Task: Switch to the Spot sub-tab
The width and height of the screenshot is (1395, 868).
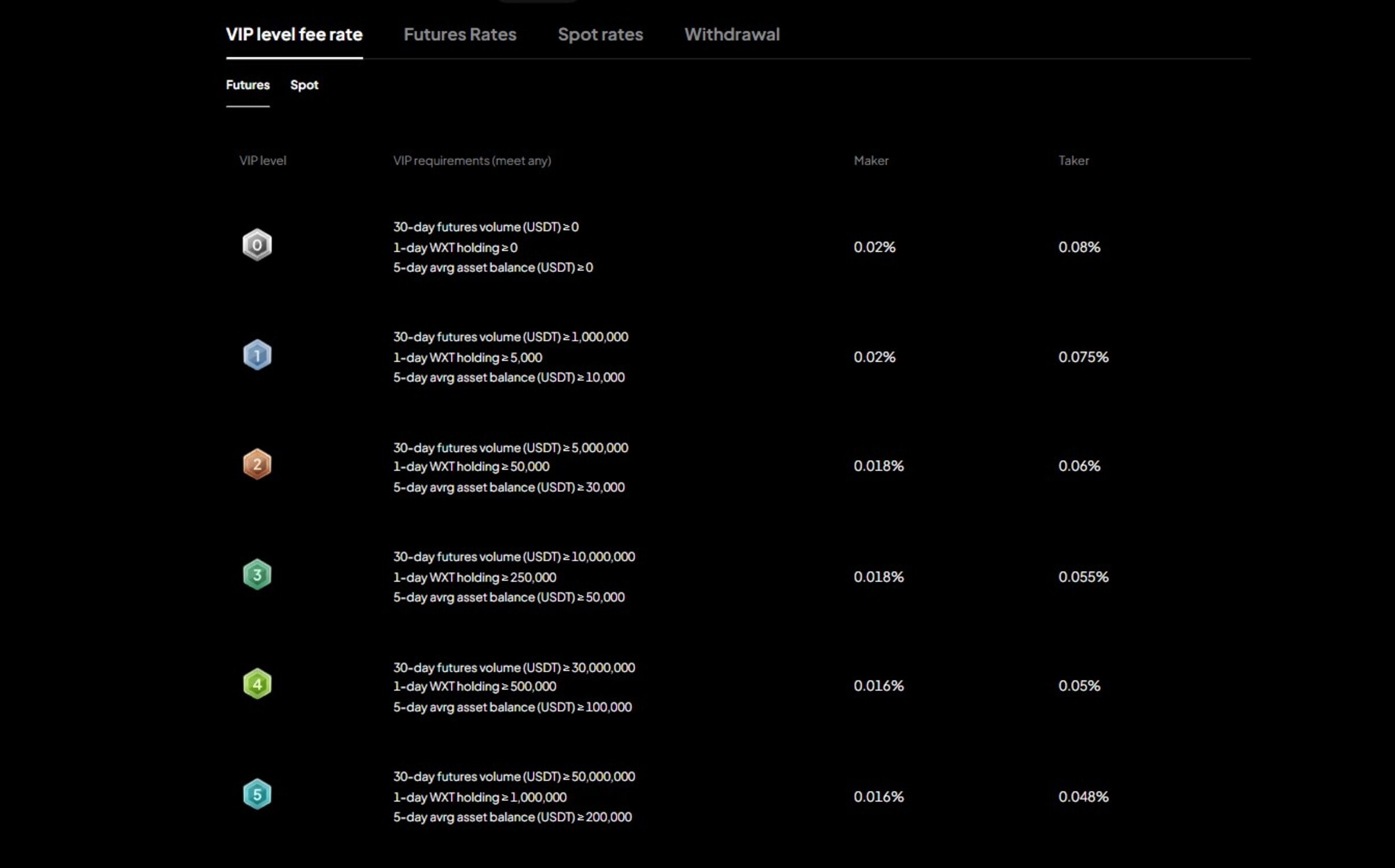Action: click(x=304, y=85)
